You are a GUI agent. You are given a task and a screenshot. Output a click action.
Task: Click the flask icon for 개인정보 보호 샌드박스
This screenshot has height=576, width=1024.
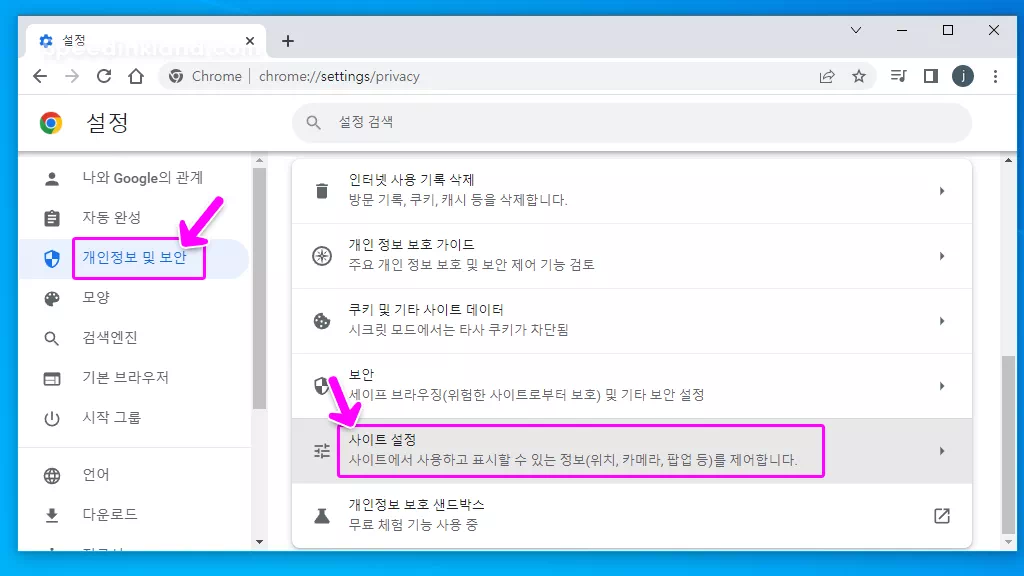tap(321, 516)
